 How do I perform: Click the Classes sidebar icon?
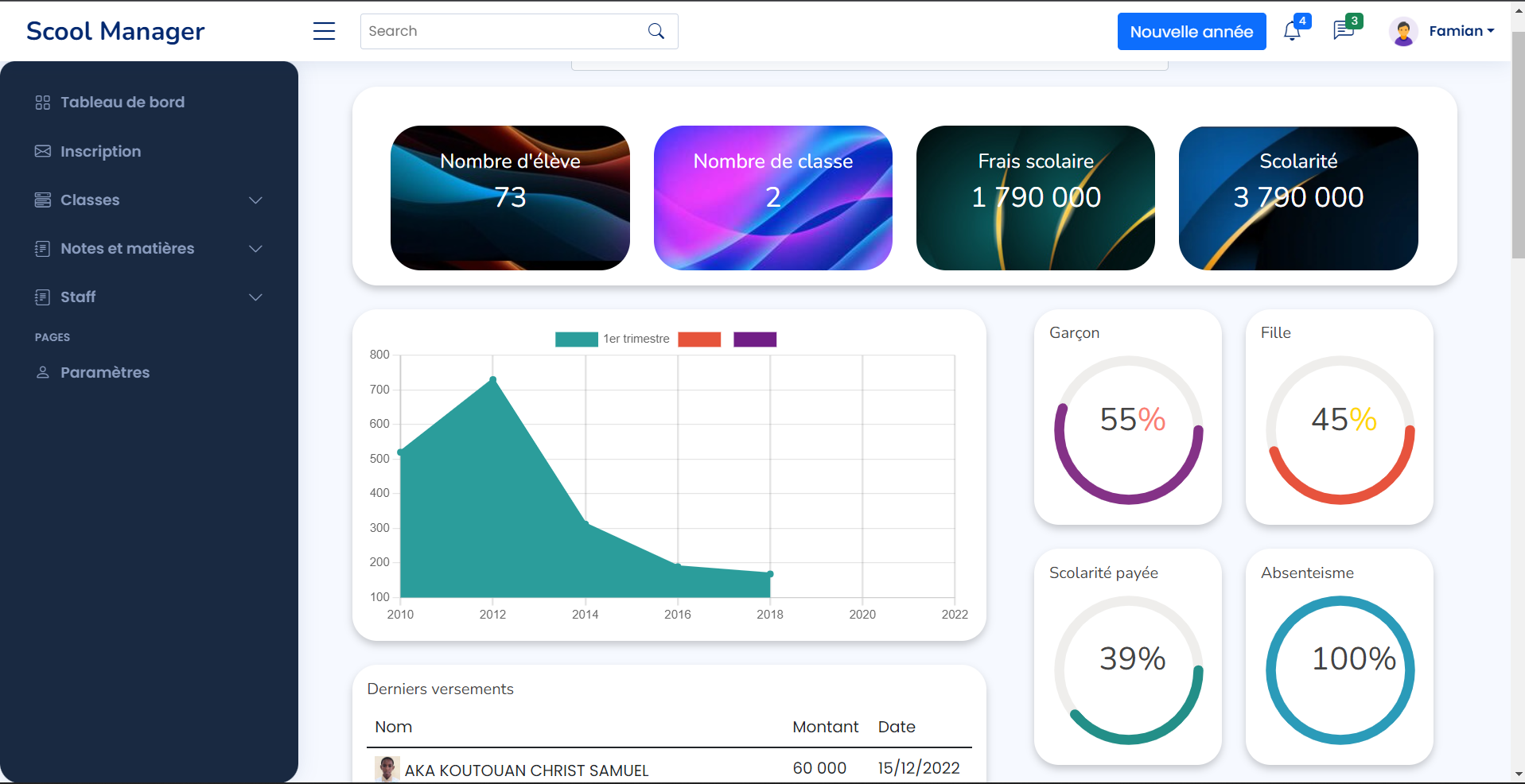pos(43,200)
